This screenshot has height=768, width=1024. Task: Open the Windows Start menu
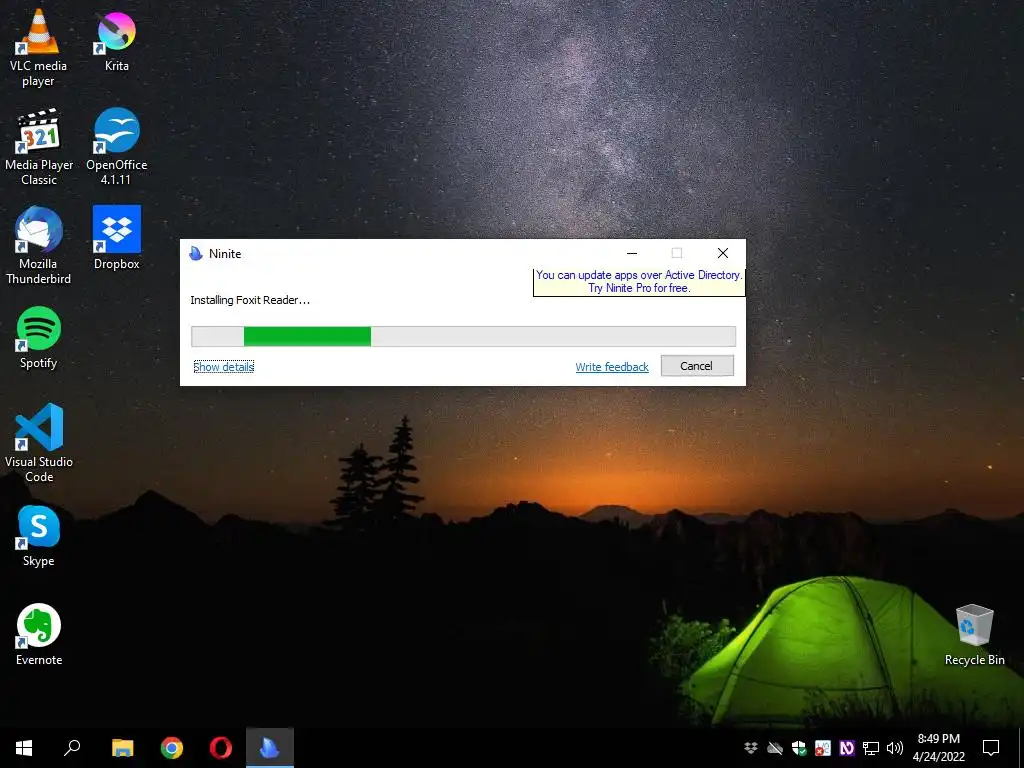click(24, 748)
